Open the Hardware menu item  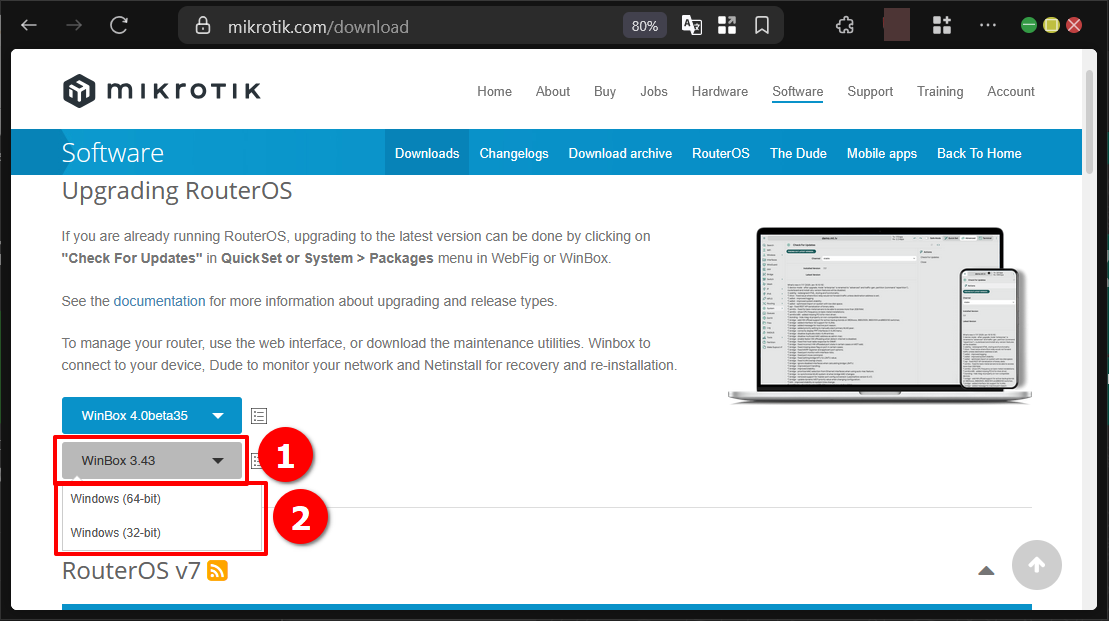(719, 91)
